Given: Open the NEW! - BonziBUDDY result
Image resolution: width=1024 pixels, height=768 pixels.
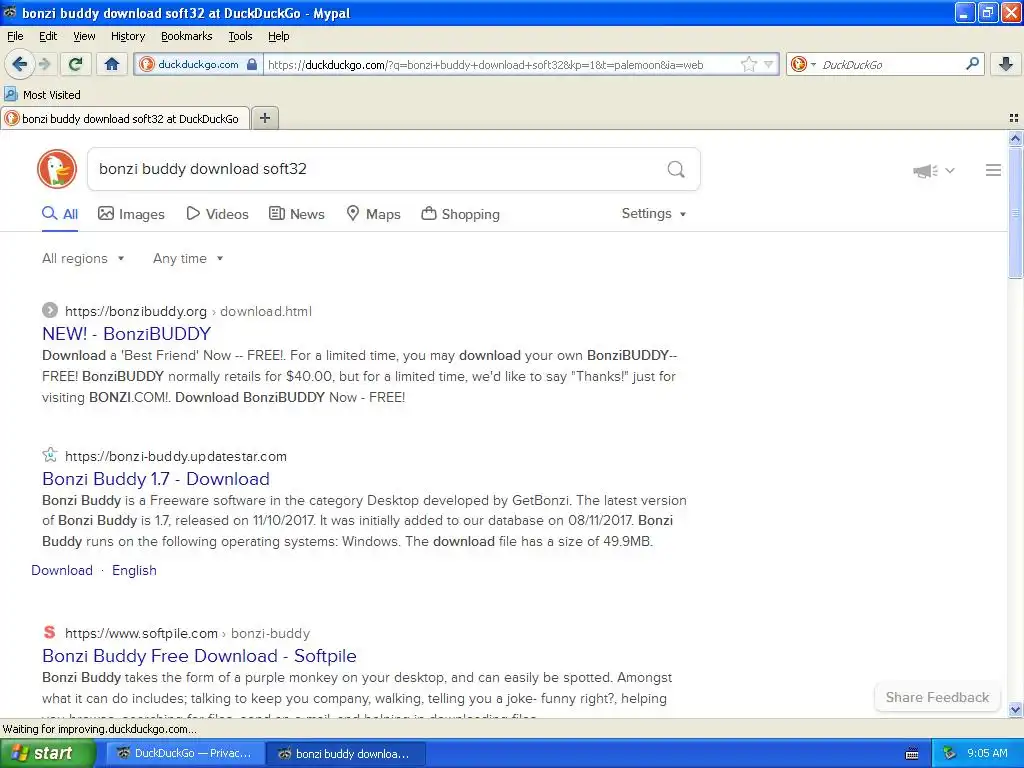Looking at the screenshot, I should 127,334.
